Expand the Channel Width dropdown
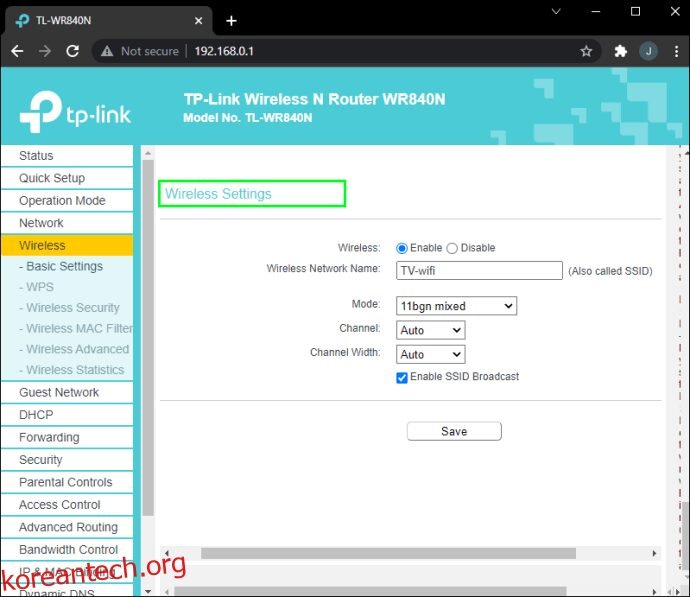690x597 pixels. (x=430, y=354)
